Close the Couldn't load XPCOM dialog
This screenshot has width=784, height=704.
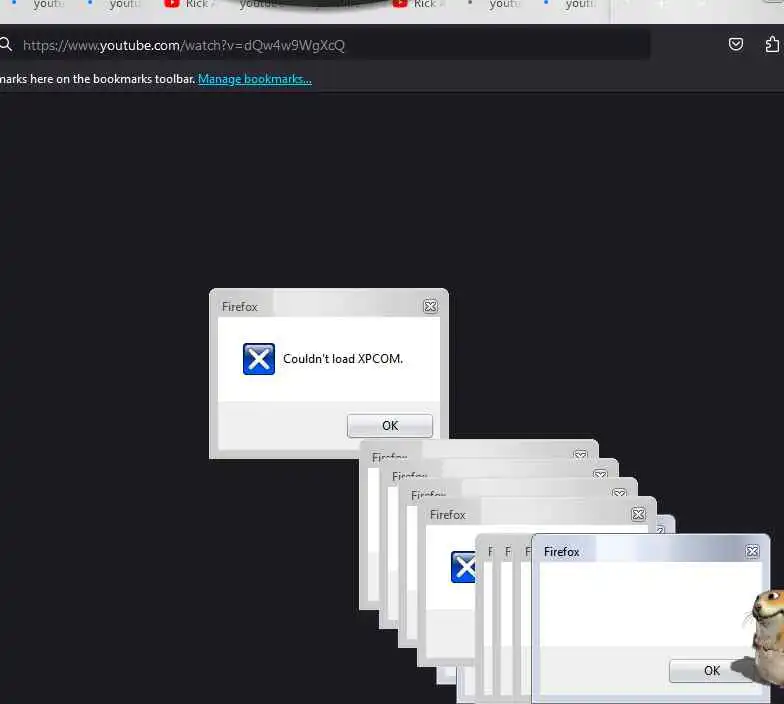coord(430,306)
